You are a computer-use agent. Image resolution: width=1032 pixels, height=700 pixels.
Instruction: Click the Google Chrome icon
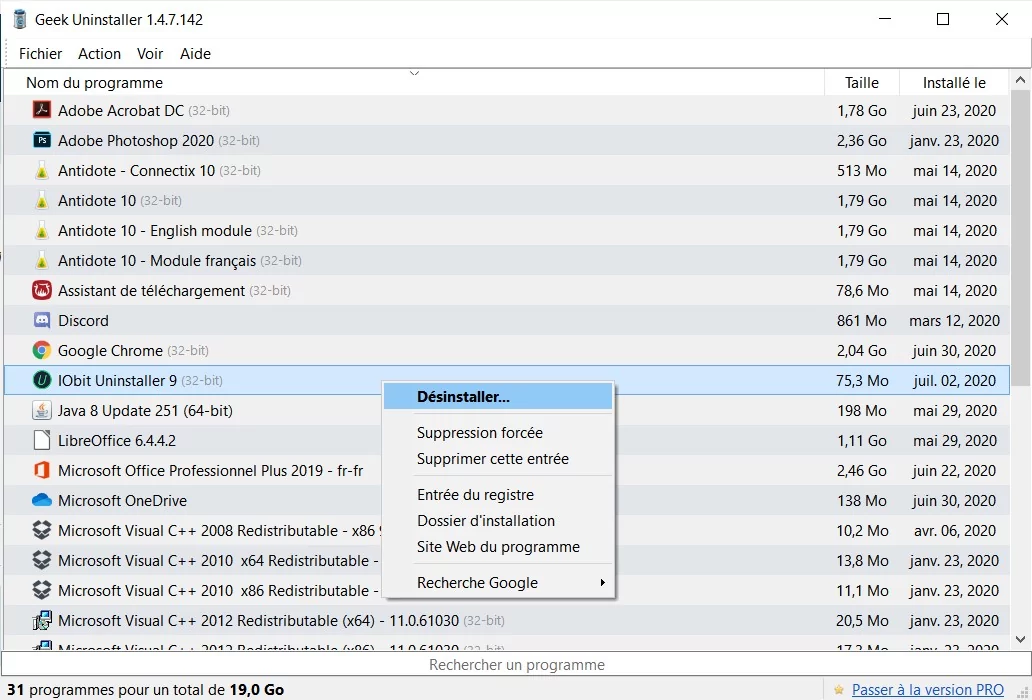(41, 350)
